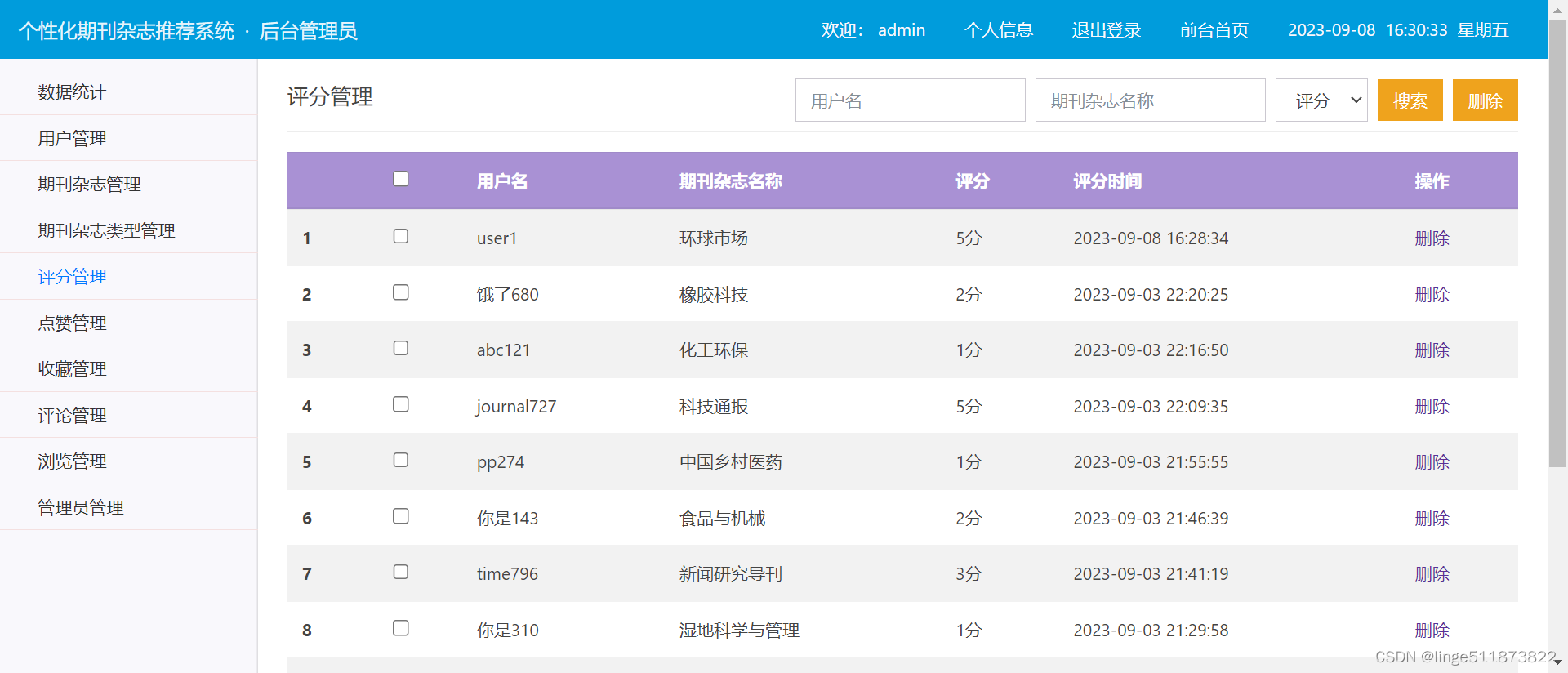Tick the checkbox for journal727 row

[400, 404]
